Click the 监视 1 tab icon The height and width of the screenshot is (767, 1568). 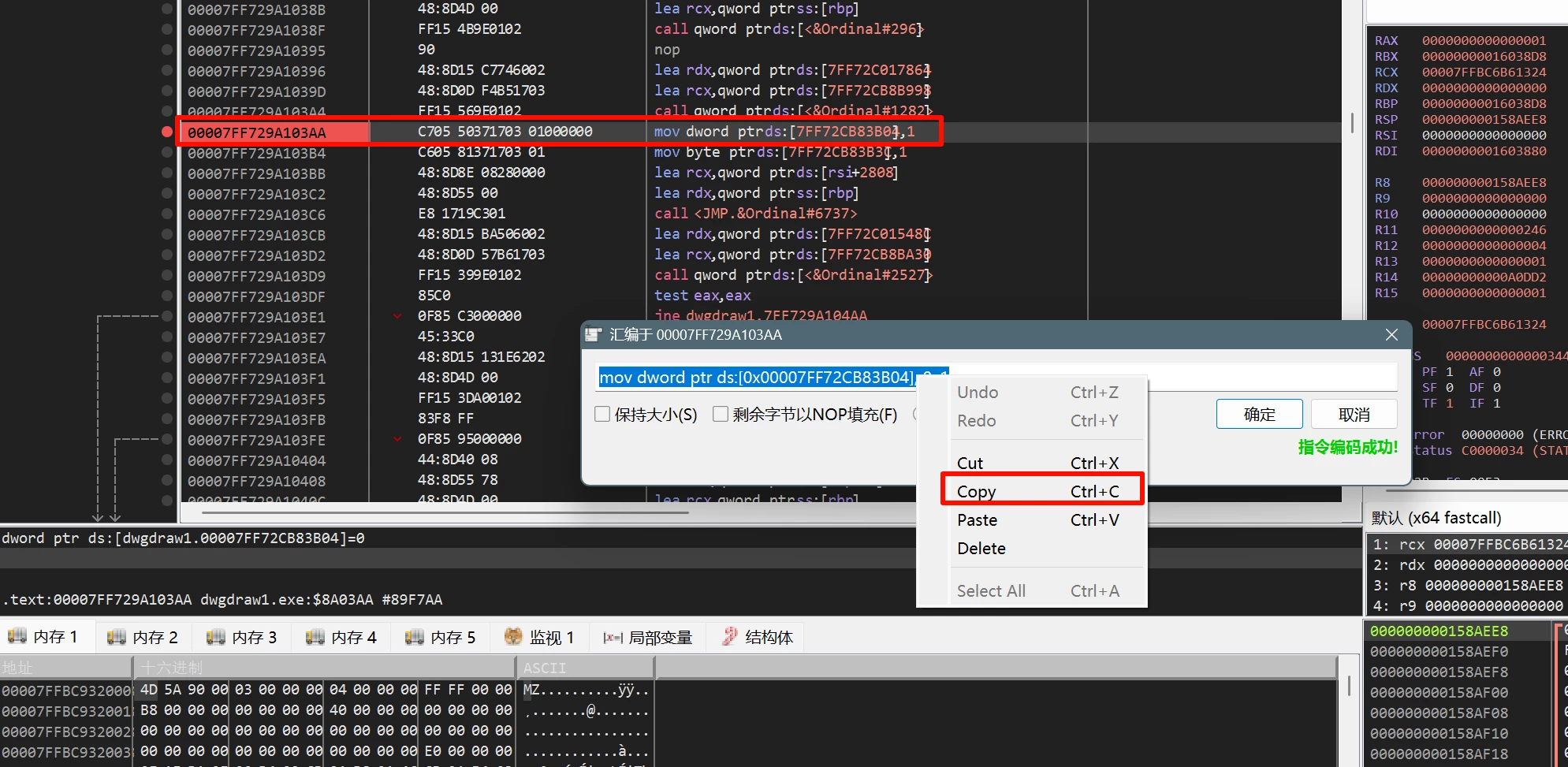pos(513,637)
